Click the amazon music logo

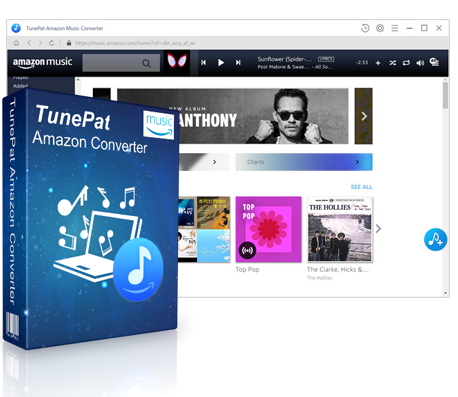pos(42,63)
